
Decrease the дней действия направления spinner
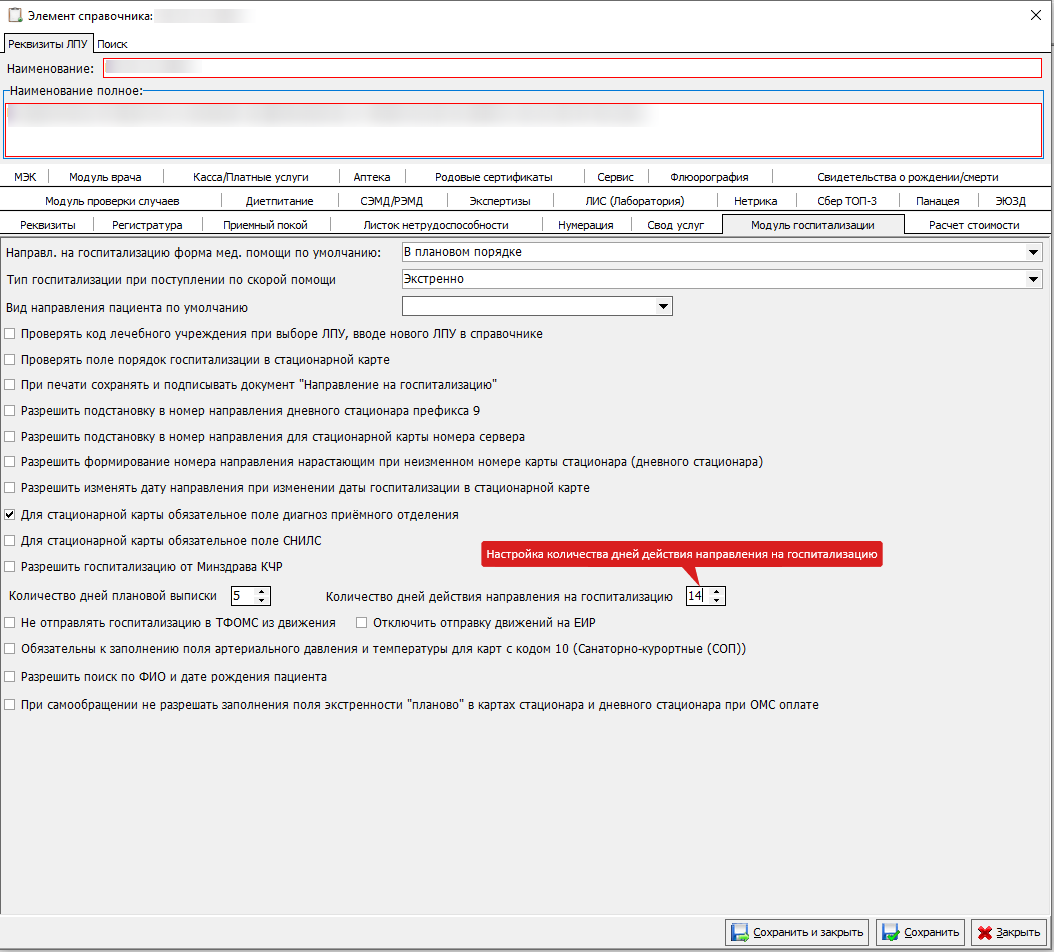coord(717,600)
